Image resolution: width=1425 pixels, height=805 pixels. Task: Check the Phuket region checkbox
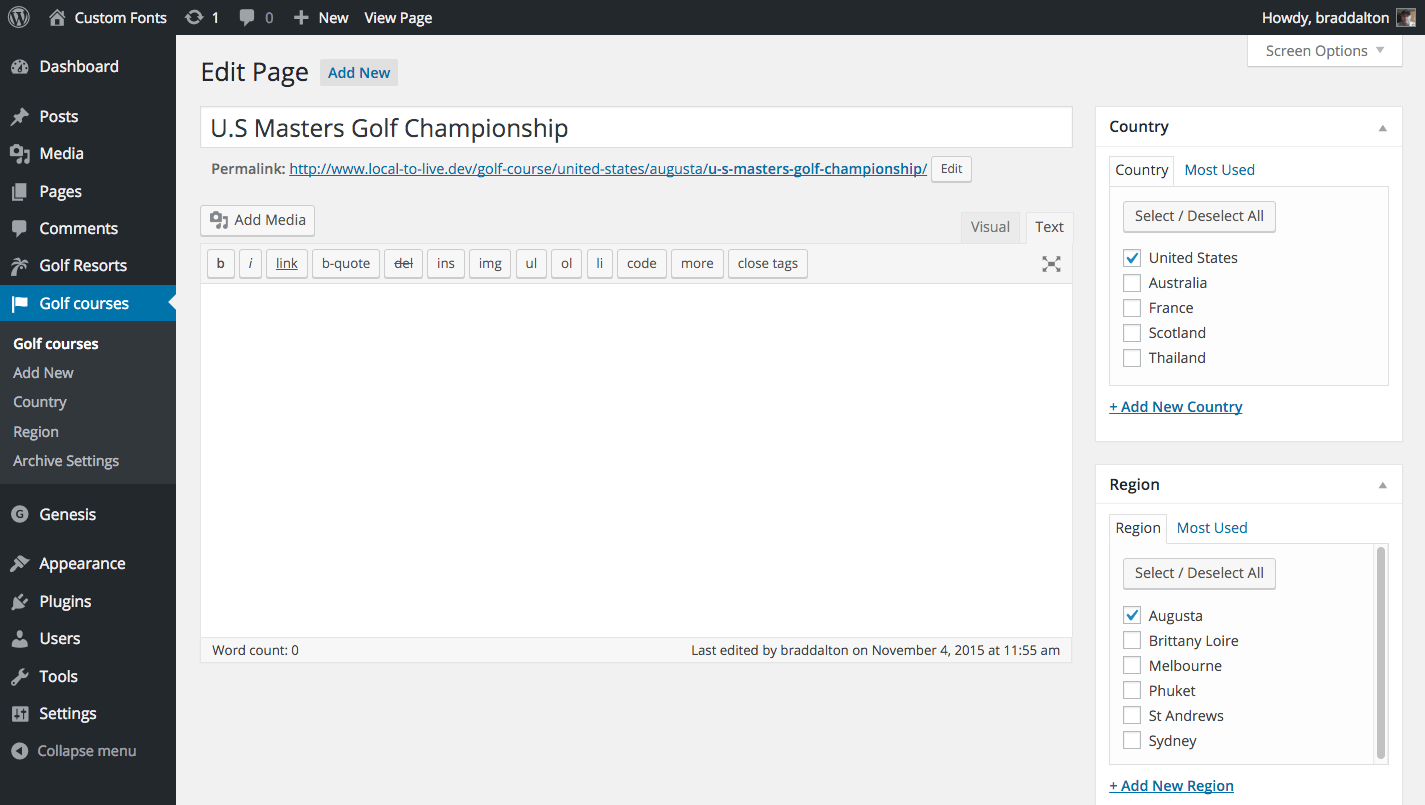coord(1132,691)
